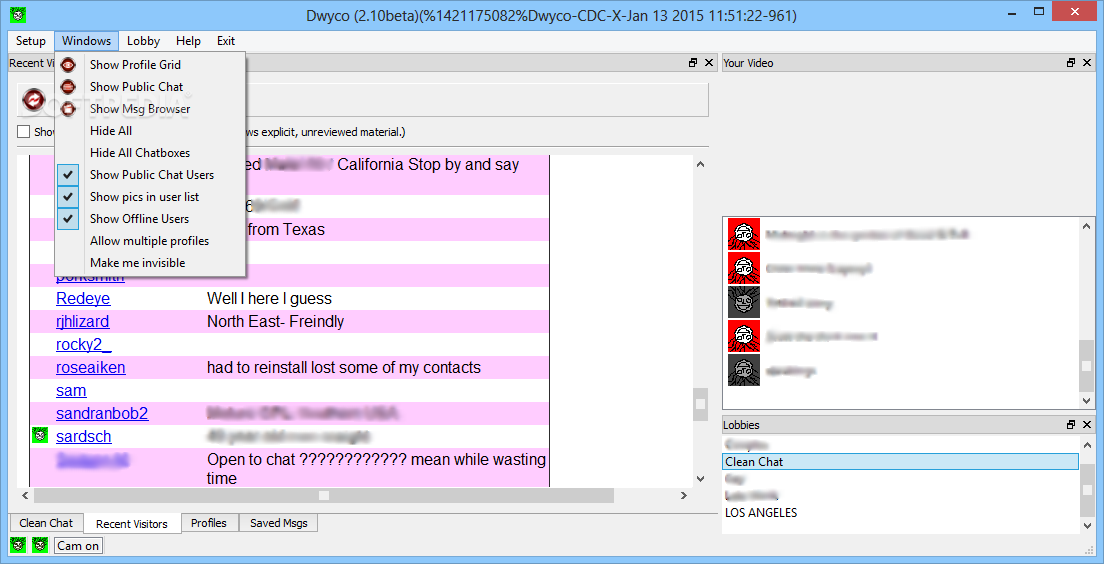Click the leftmost green status icon at bottom

(x=19, y=545)
